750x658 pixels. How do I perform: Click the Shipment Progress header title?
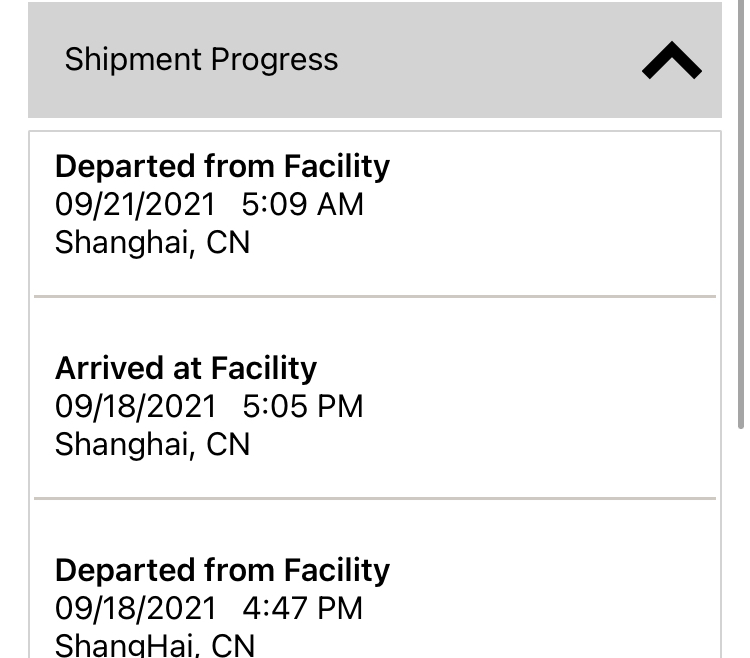pyautogui.click(x=201, y=60)
